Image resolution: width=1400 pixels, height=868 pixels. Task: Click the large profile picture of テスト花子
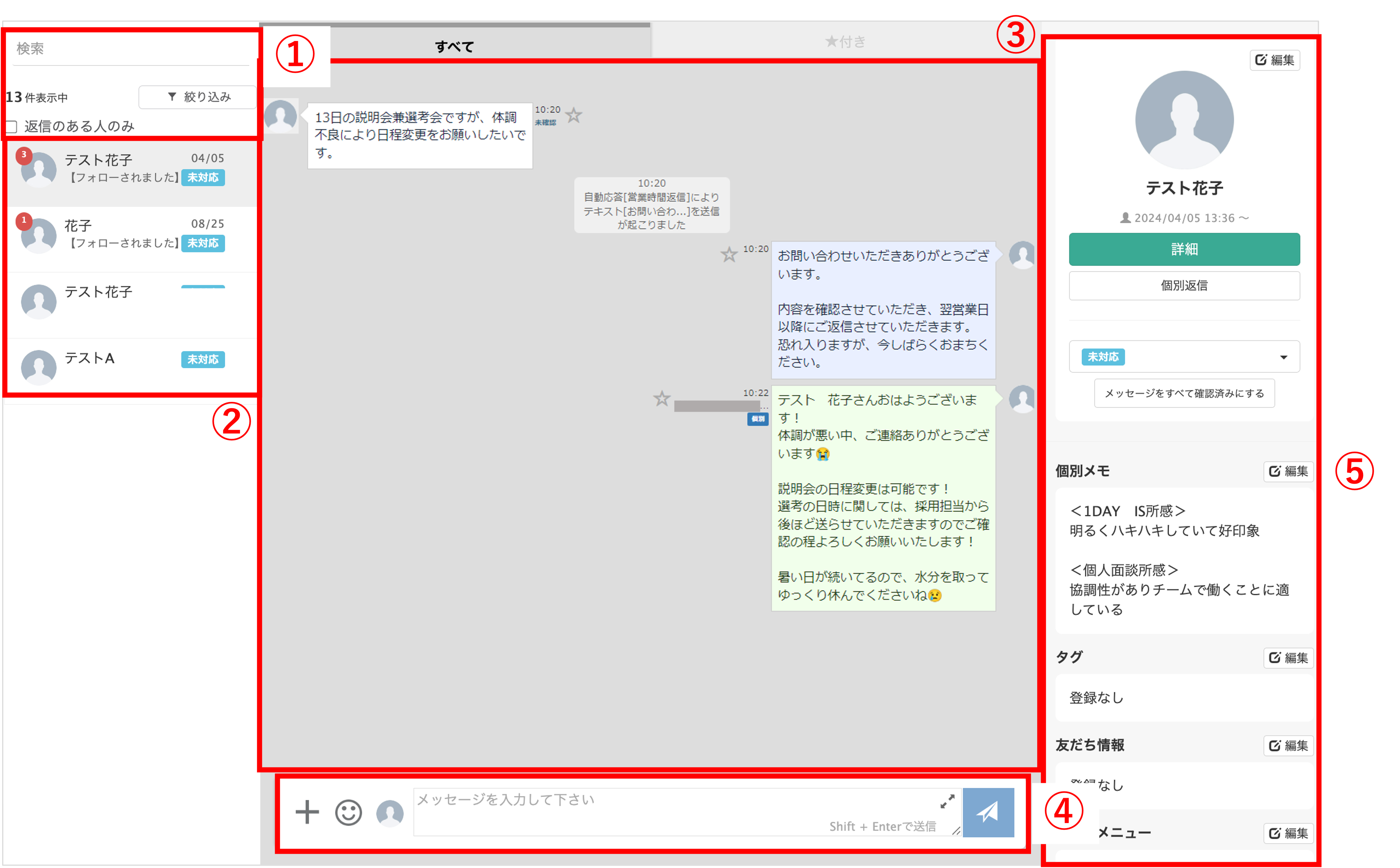[x=1184, y=120]
